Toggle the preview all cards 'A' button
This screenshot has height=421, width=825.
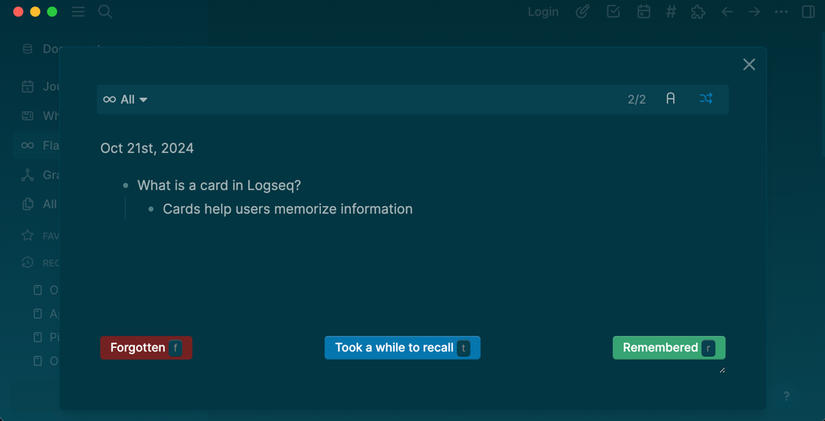pos(671,99)
